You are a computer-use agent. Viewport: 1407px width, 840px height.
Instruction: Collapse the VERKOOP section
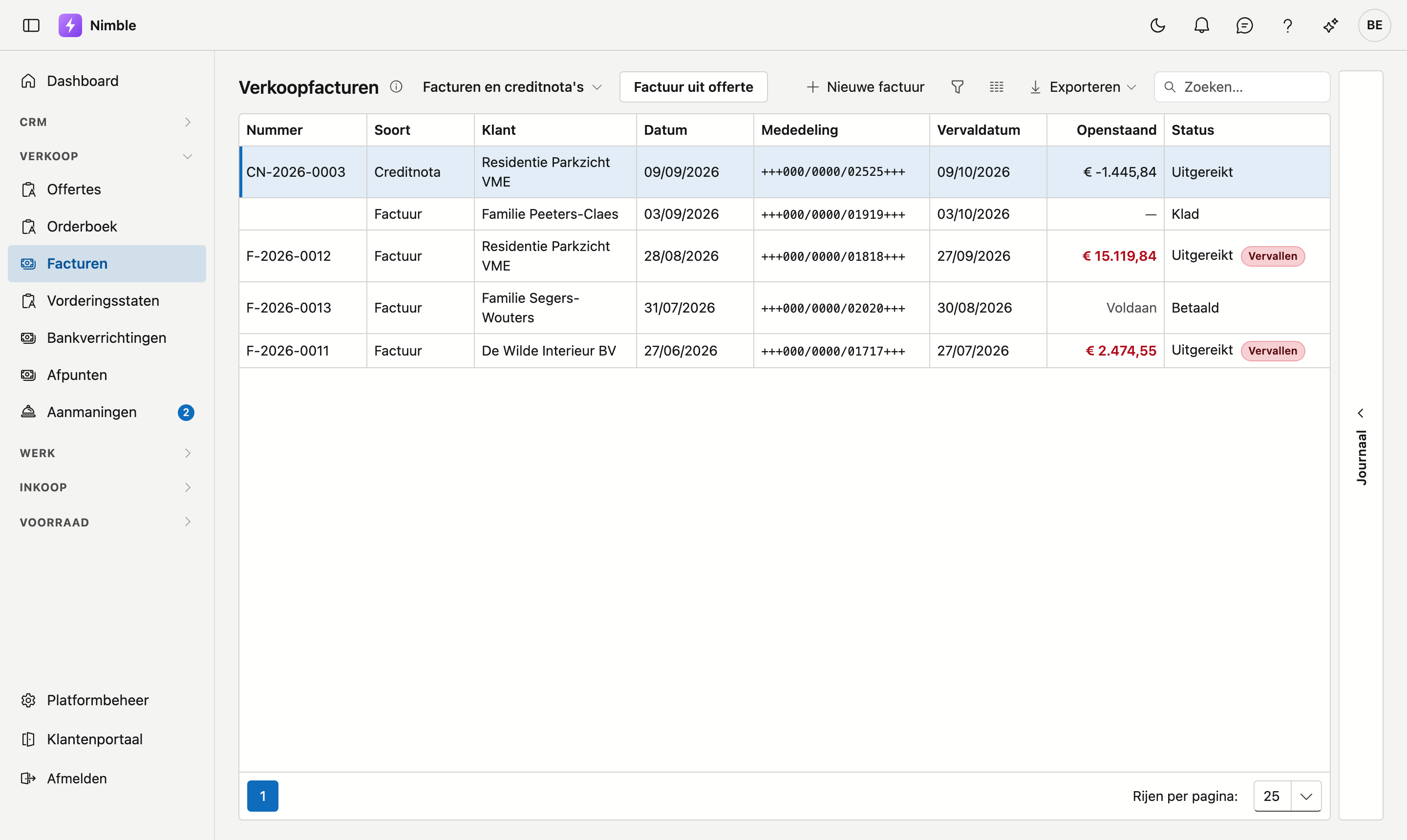107,156
